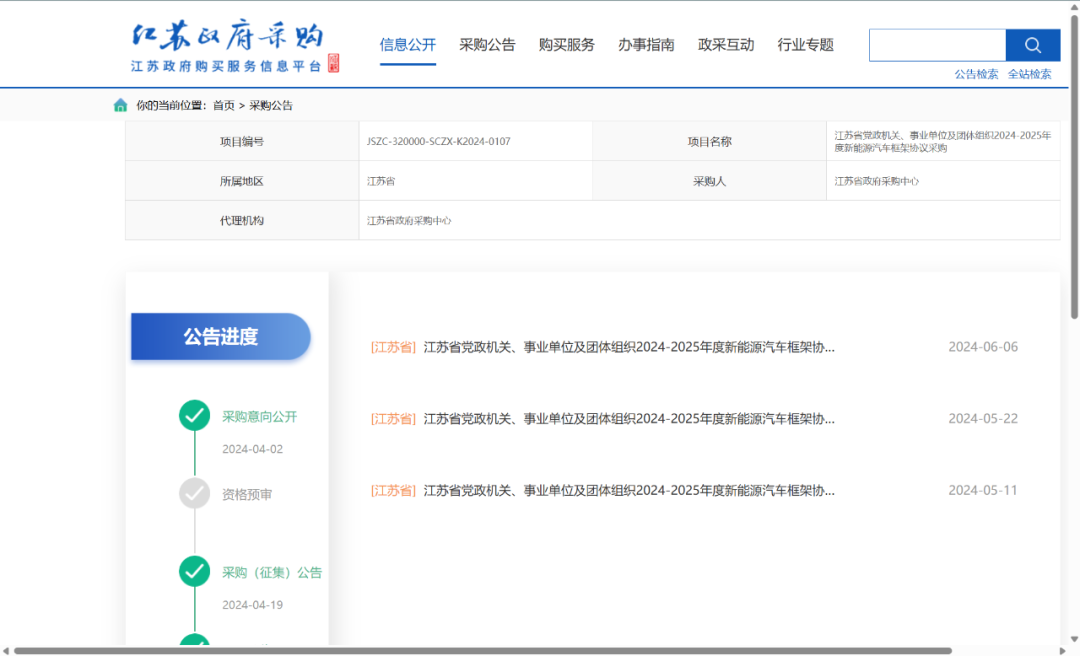Click the 全站检索 link
This screenshot has height=656, width=1080.
click(x=1030, y=73)
